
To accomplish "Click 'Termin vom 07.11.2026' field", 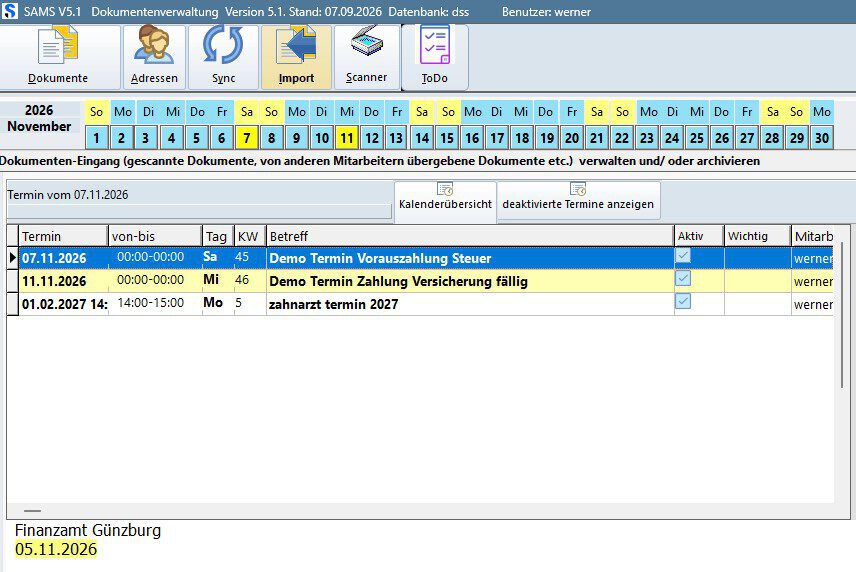I will click(199, 195).
